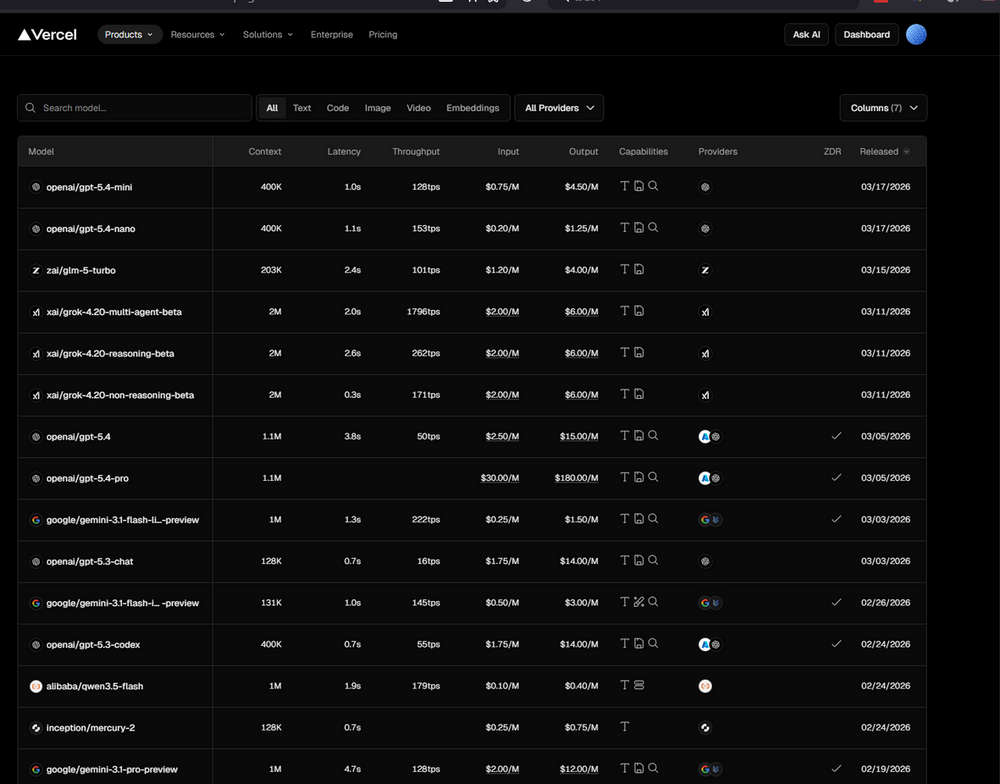Click the Latency column header
1000x784 pixels.
pyautogui.click(x=344, y=151)
